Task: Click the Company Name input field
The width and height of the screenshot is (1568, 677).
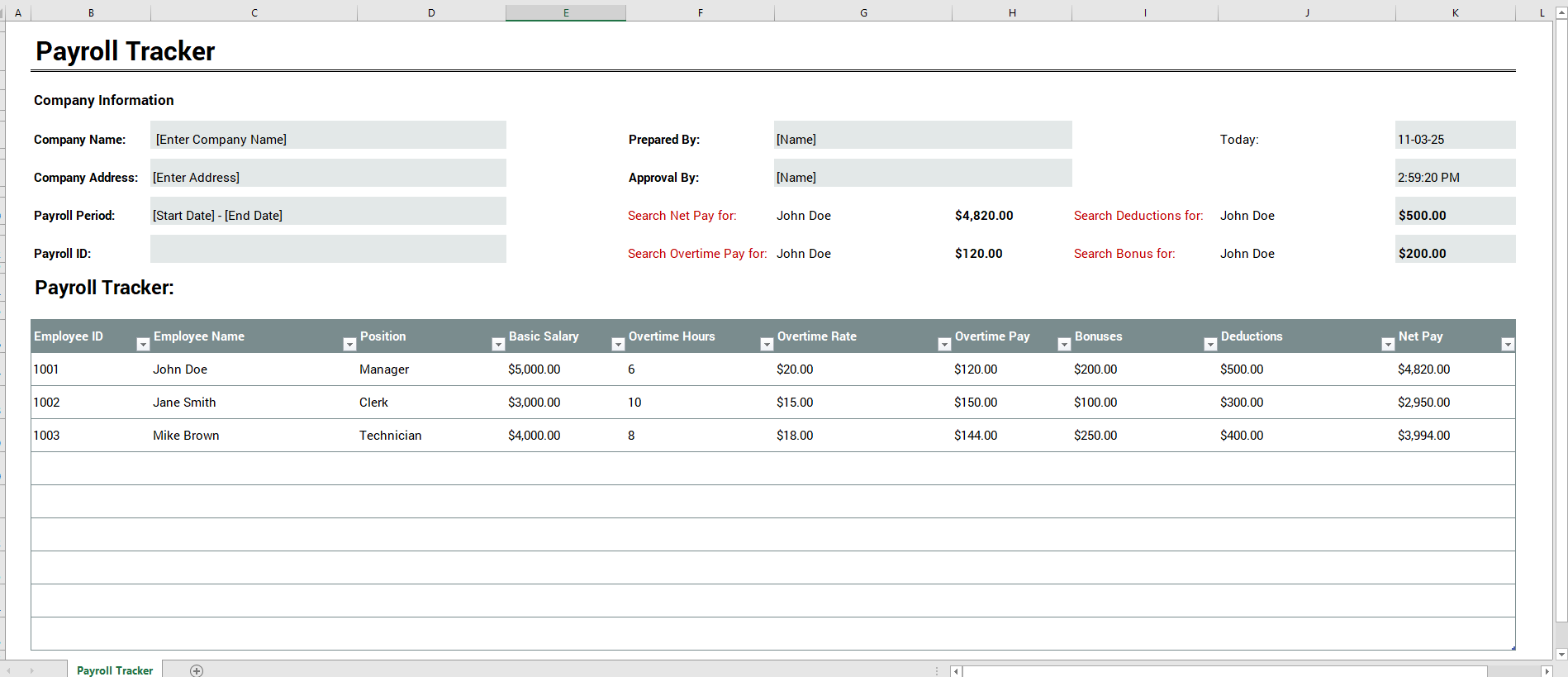Action: (x=328, y=135)
